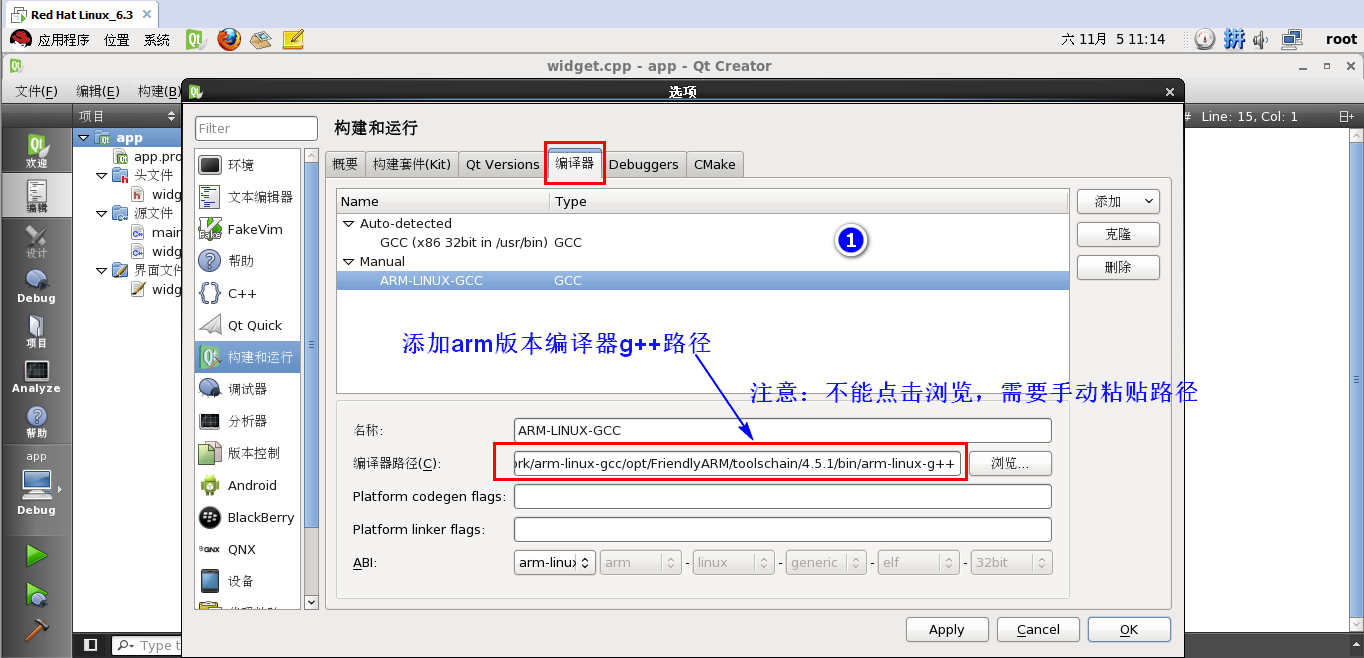Select the C++ options category
The width and height of the screenshot is (1364, 658).
pos(246,293)
